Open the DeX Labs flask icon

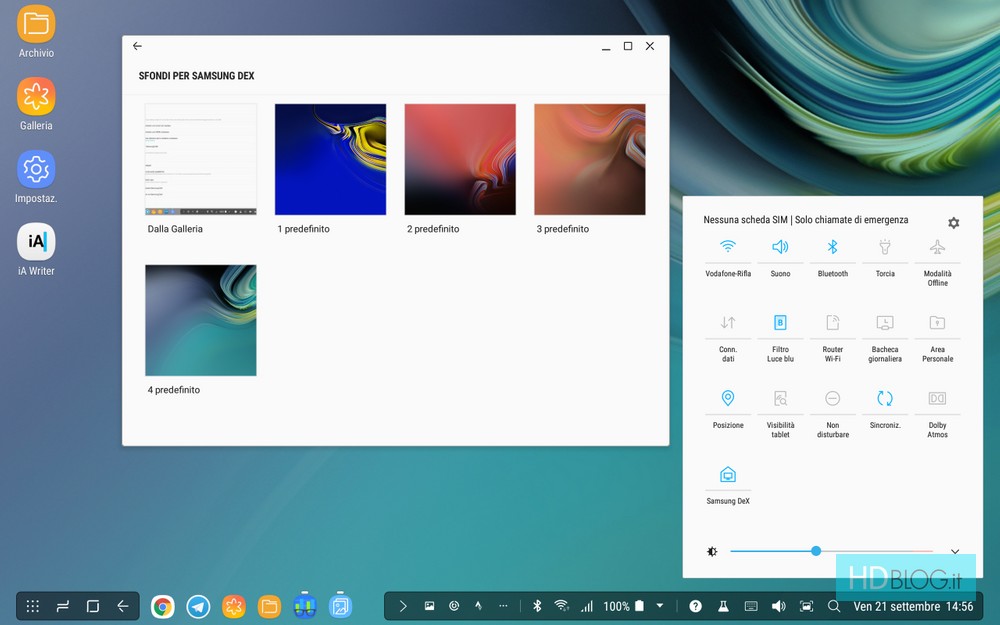723,607
